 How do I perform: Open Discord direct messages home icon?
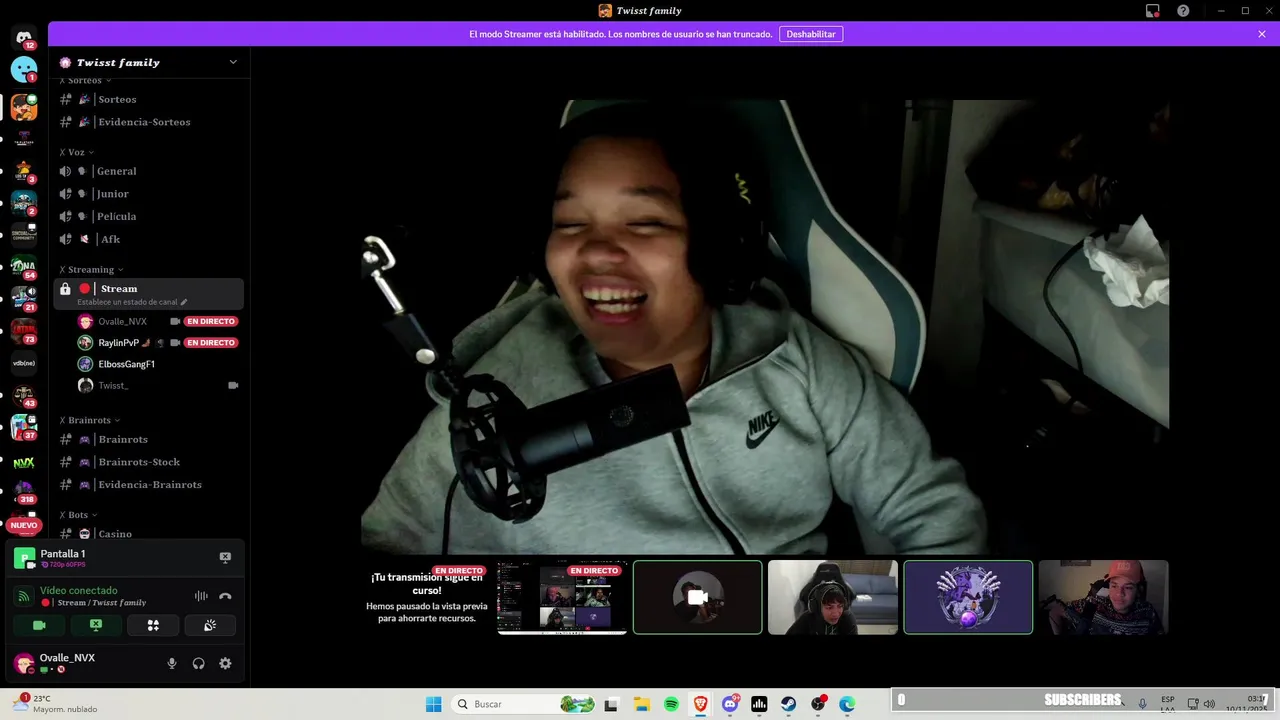[x=24, y=37]
